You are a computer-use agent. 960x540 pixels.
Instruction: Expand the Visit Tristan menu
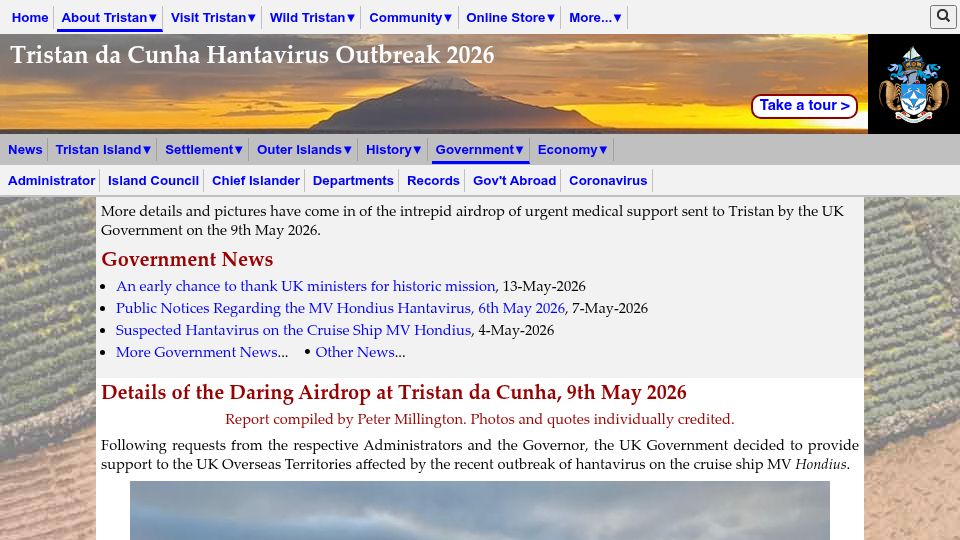pos(212,18)
